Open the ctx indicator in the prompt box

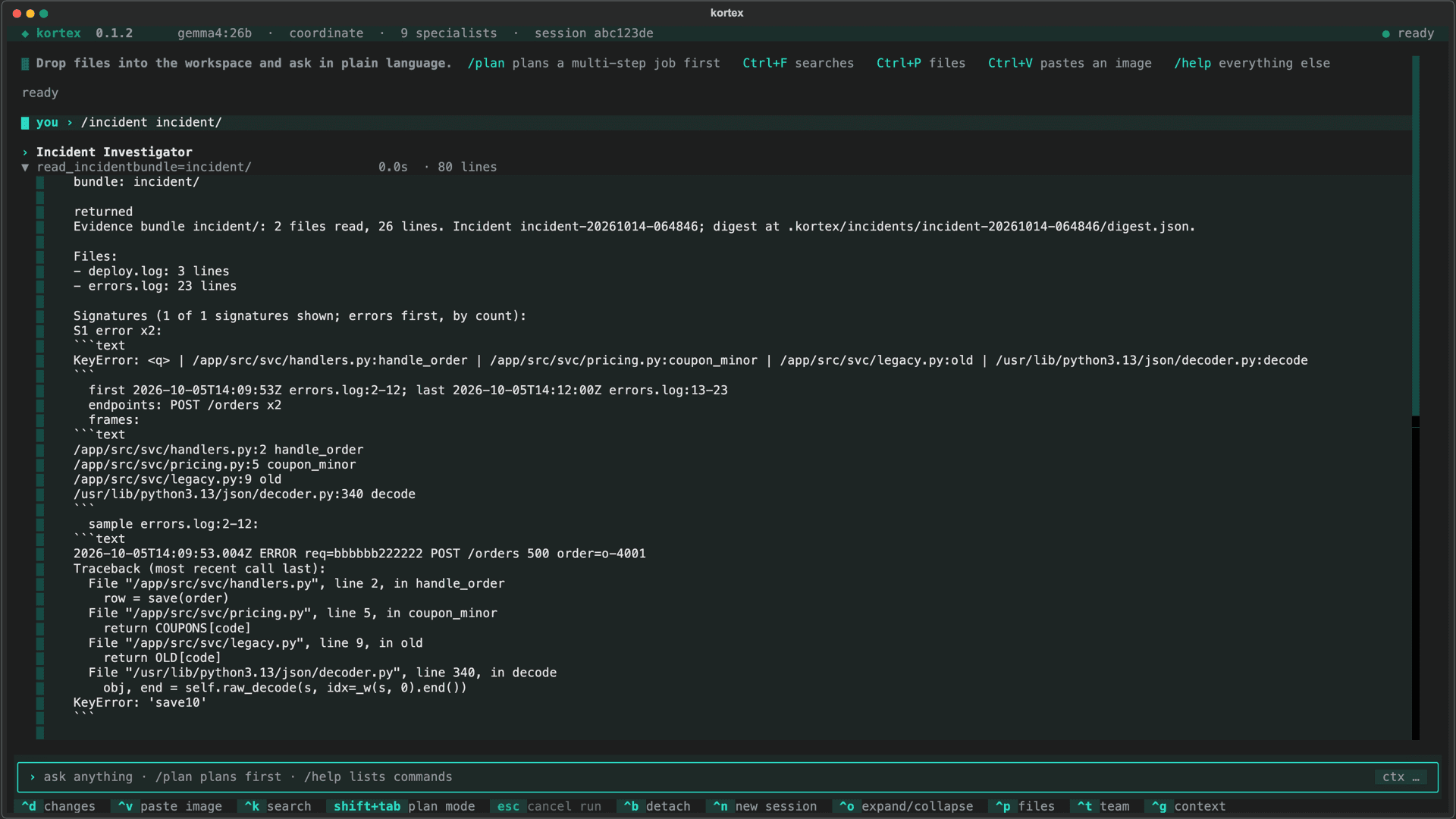coord(1400,777)
